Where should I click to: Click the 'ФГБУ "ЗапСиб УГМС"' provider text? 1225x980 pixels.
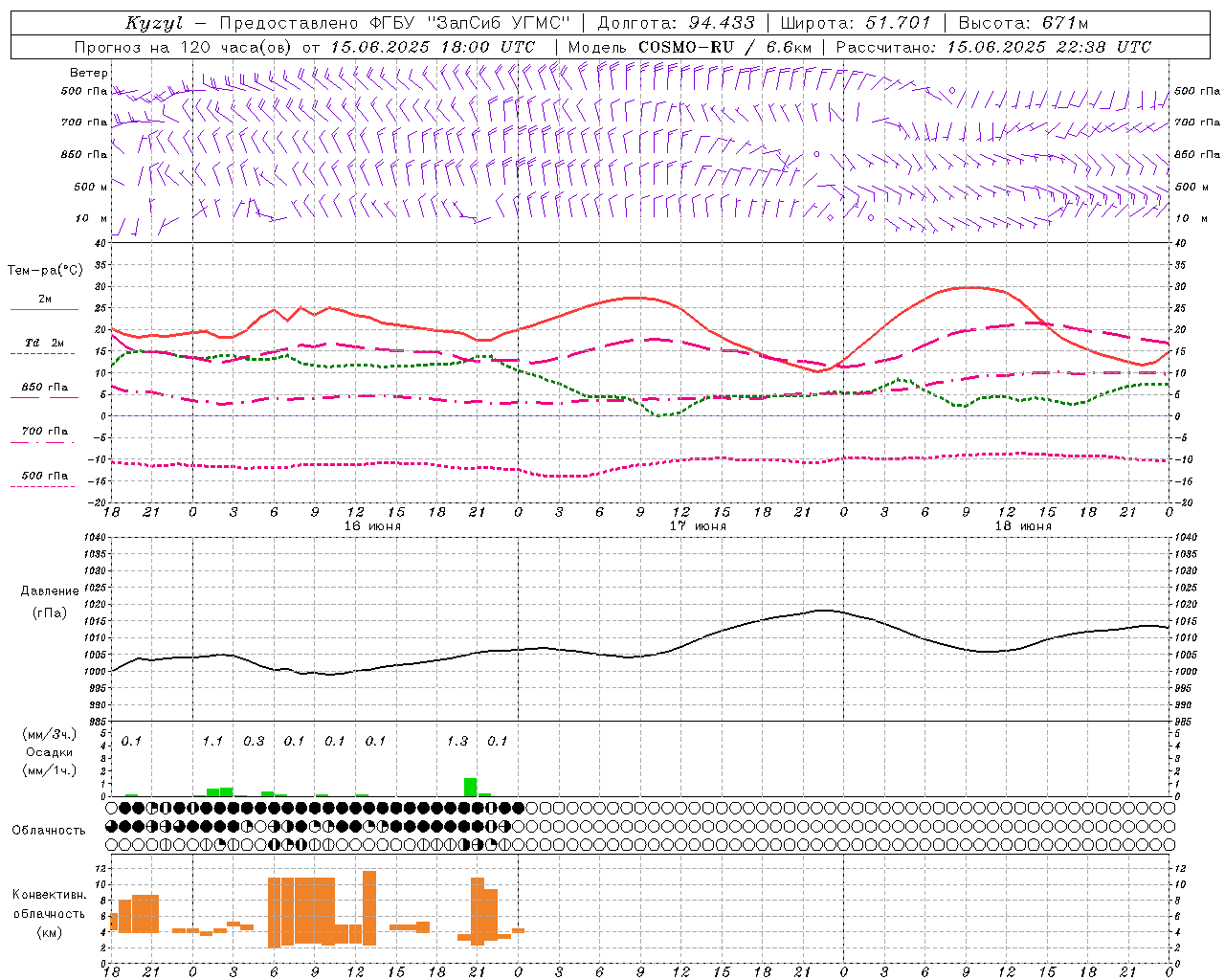point(469,23)
